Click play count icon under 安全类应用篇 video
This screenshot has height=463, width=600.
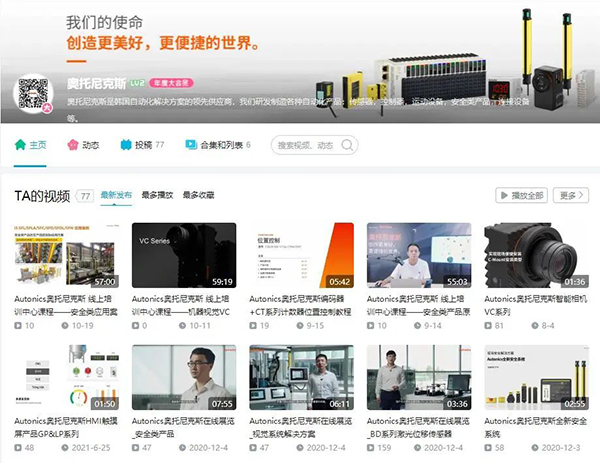[18, 326]
